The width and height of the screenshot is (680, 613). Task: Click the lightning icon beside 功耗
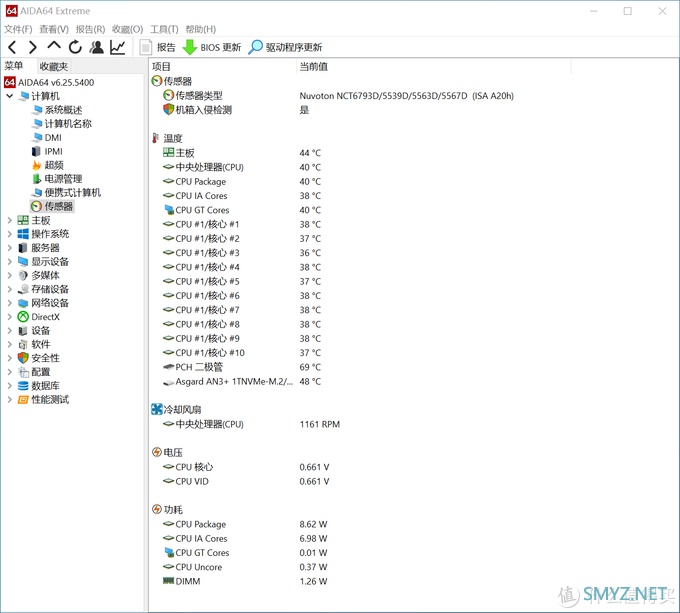point(157,509)
